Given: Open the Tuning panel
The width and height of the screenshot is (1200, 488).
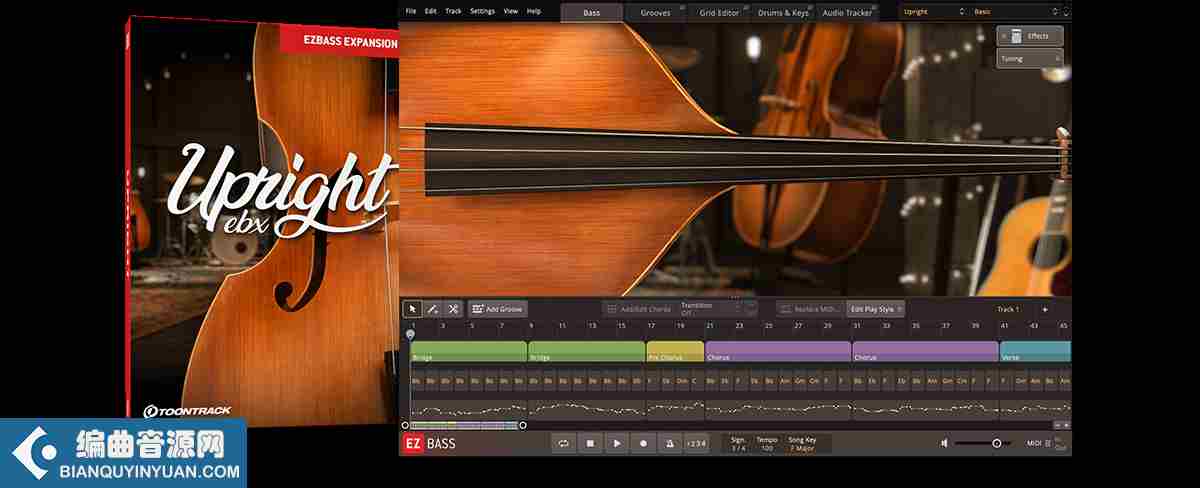Looking at the screenshot, I should pyautogui.click(x=1030, y=59).
